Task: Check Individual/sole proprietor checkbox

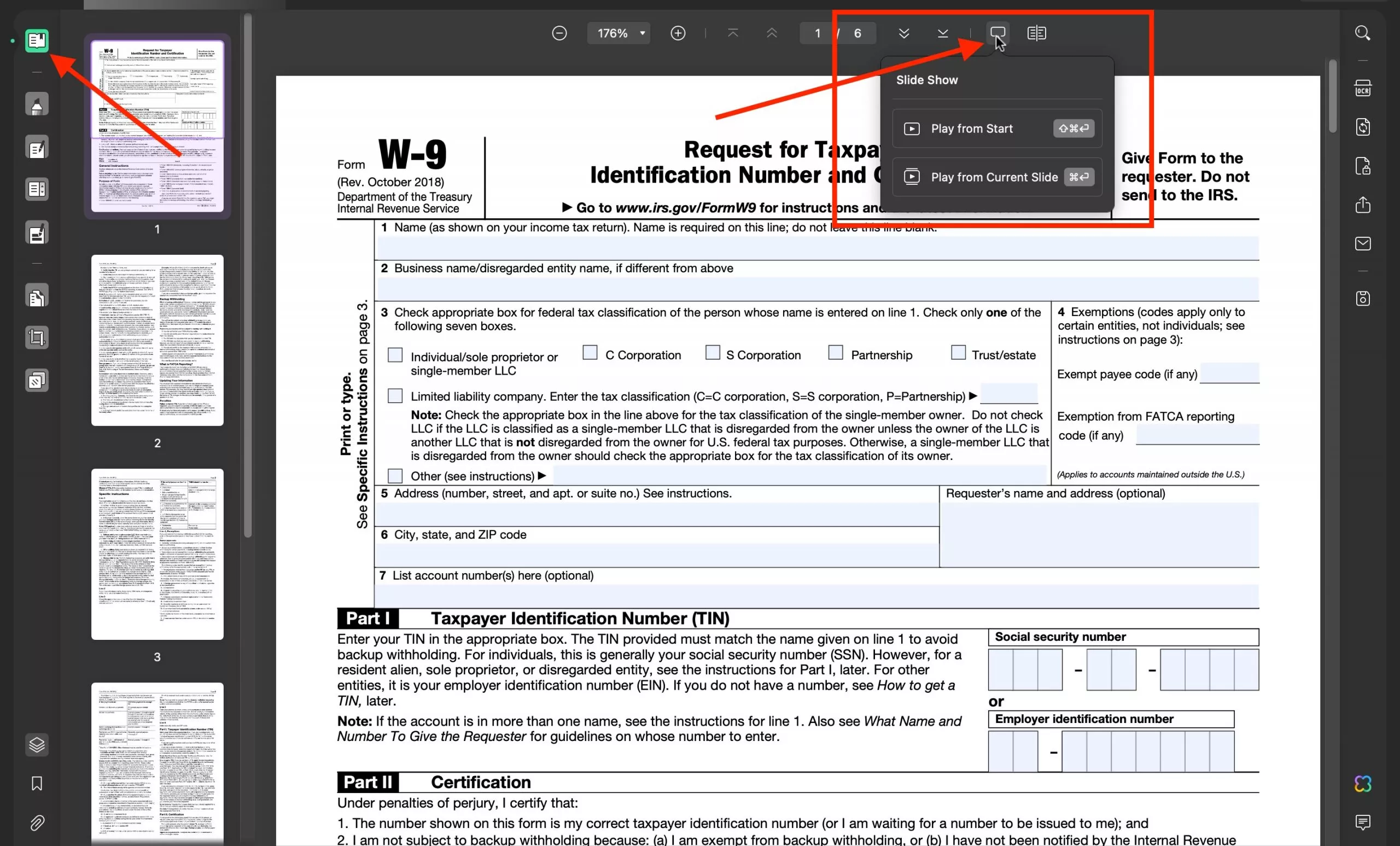Action: coord(395,355)
